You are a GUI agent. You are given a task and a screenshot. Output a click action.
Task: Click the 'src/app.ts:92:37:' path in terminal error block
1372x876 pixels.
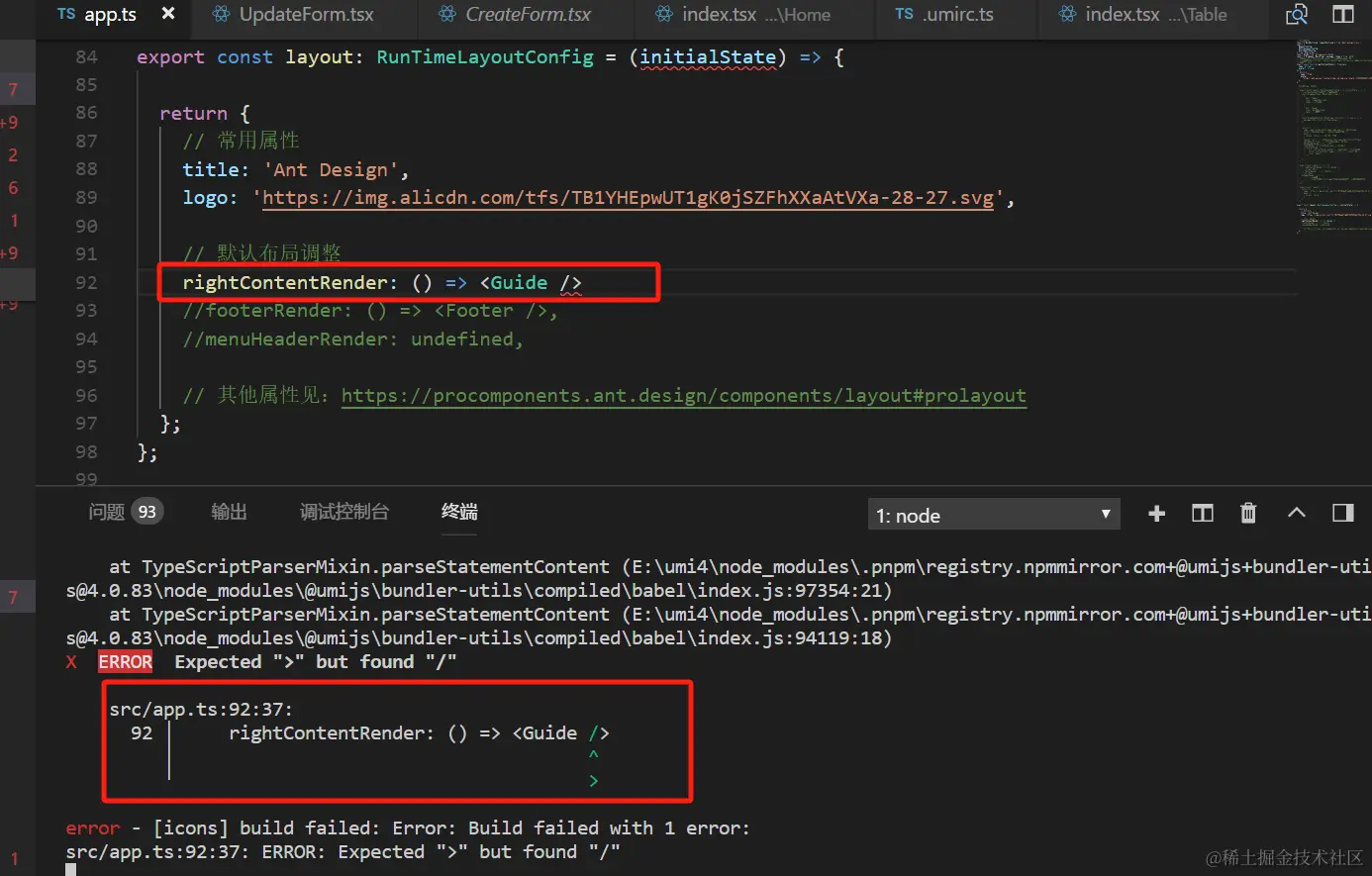[x=201, y=710]
